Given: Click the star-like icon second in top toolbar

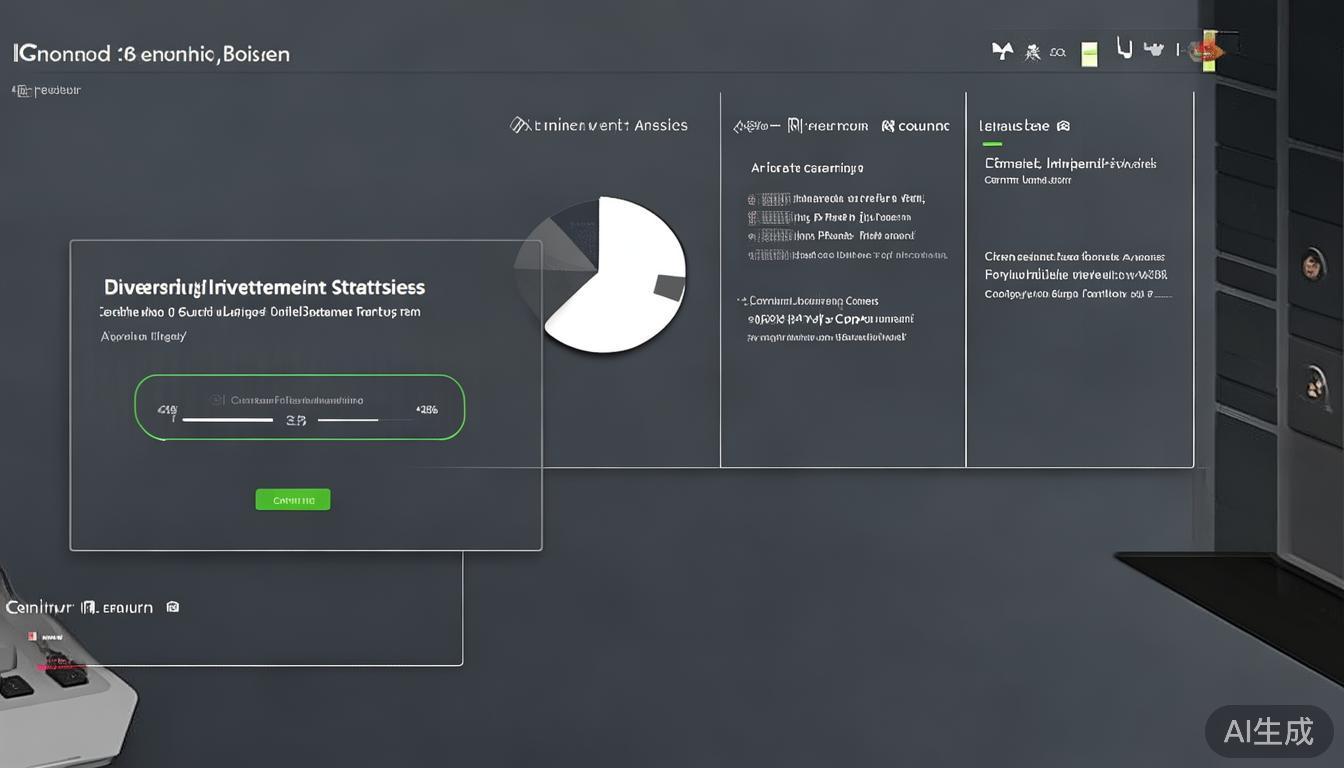Looking at the screenshot, I should 1033,52.
